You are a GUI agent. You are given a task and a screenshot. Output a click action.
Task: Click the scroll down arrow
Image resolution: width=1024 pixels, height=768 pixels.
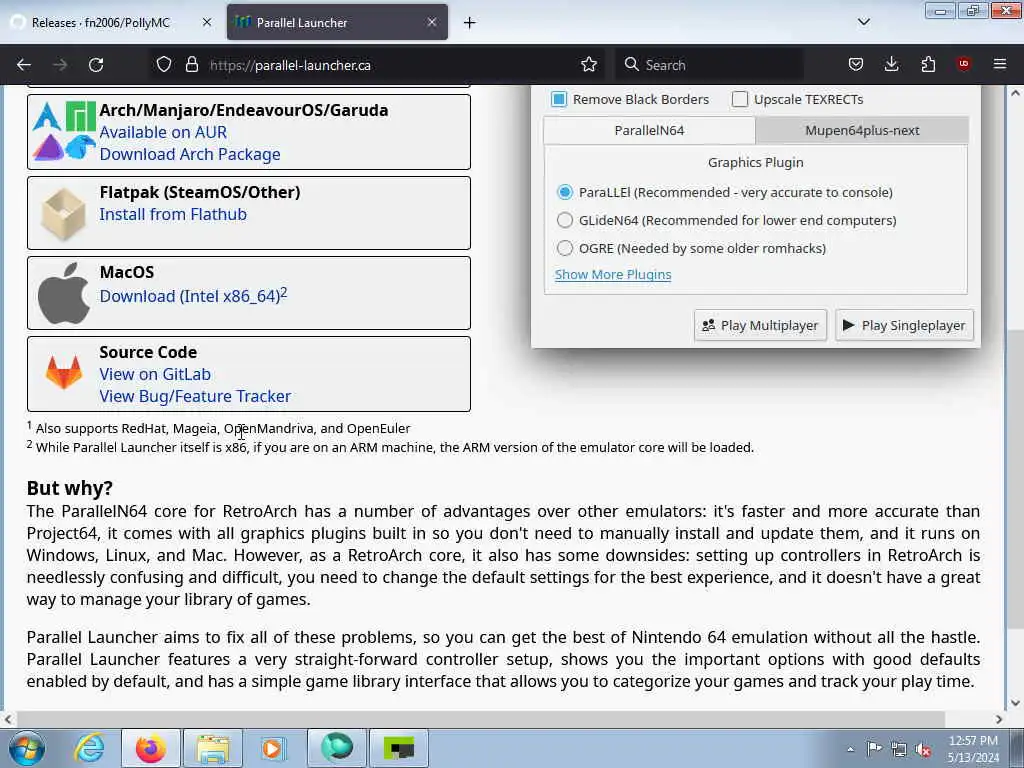[x=1015, y=703]
